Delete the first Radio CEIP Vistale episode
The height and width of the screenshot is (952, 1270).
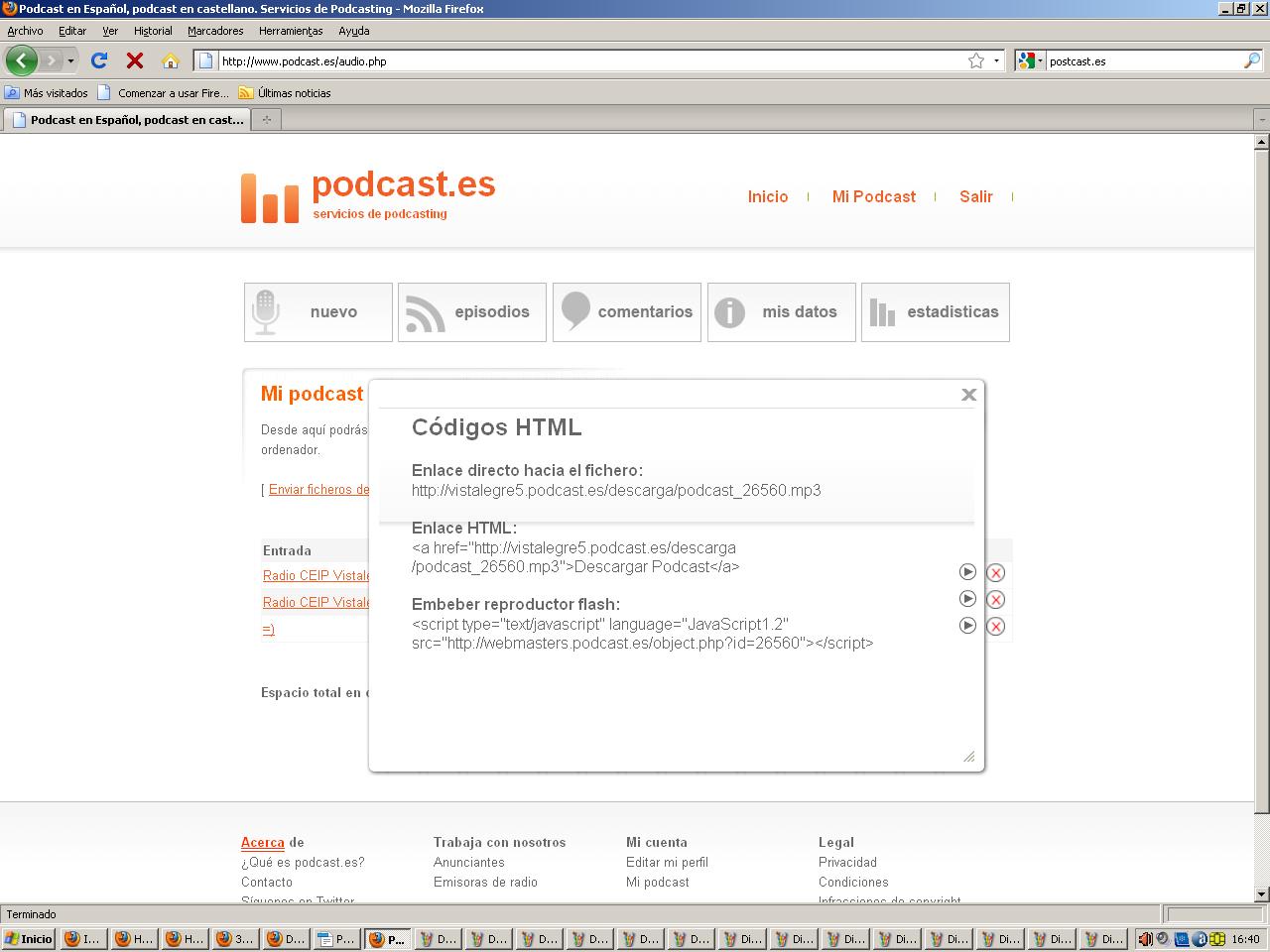[x=996, y=572]
